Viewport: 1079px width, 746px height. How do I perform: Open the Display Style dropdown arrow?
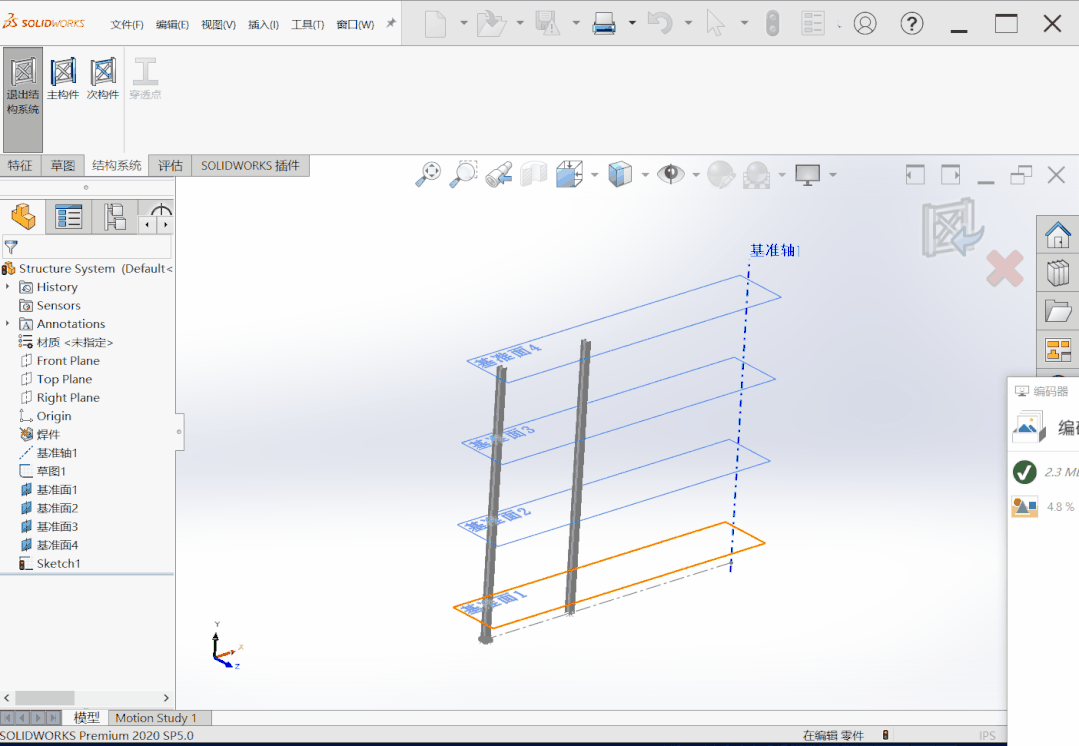coord(645,175)
